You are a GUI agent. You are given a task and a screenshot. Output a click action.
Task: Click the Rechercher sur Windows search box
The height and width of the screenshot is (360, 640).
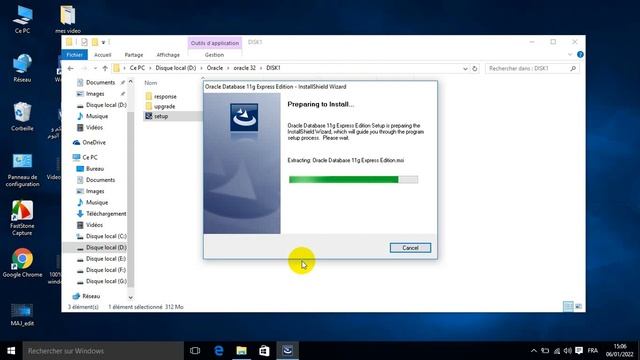[x=103, y=351]
